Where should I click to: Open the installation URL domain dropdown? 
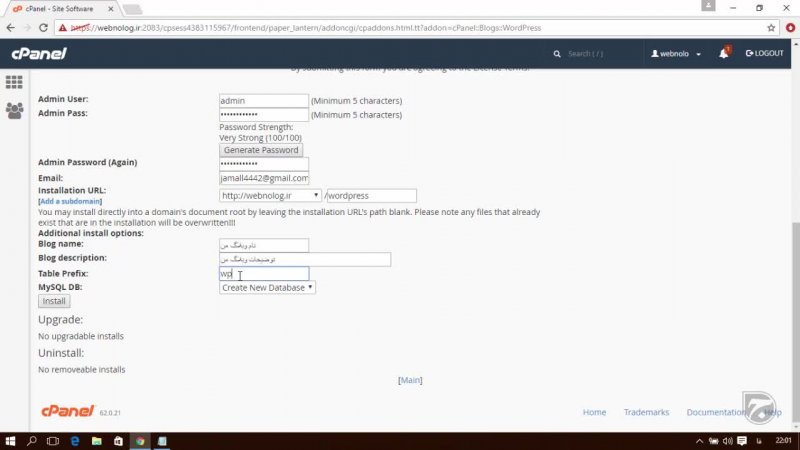(270, 196)
